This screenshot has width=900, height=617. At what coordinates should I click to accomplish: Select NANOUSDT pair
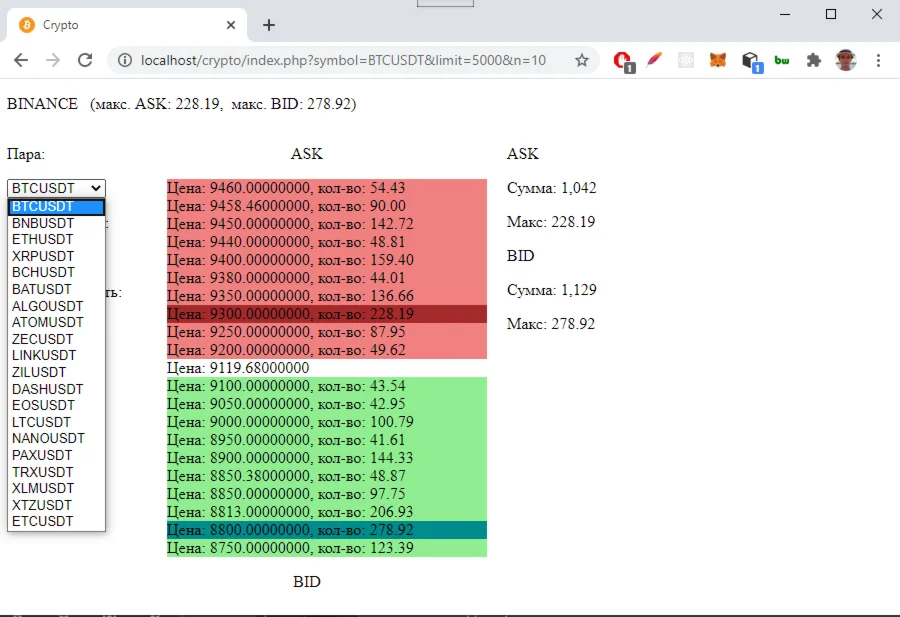[x=56, y=439]
